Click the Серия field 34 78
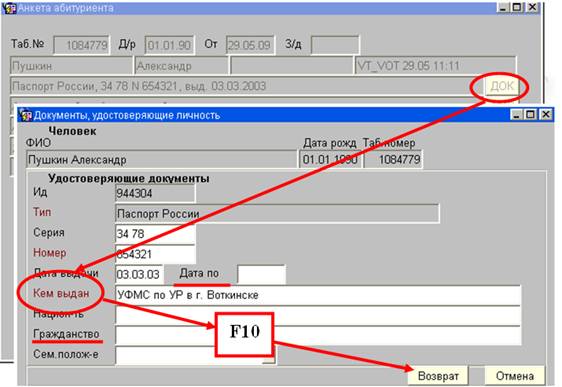Screen dimensions: 562x387 tap(155, 234)
